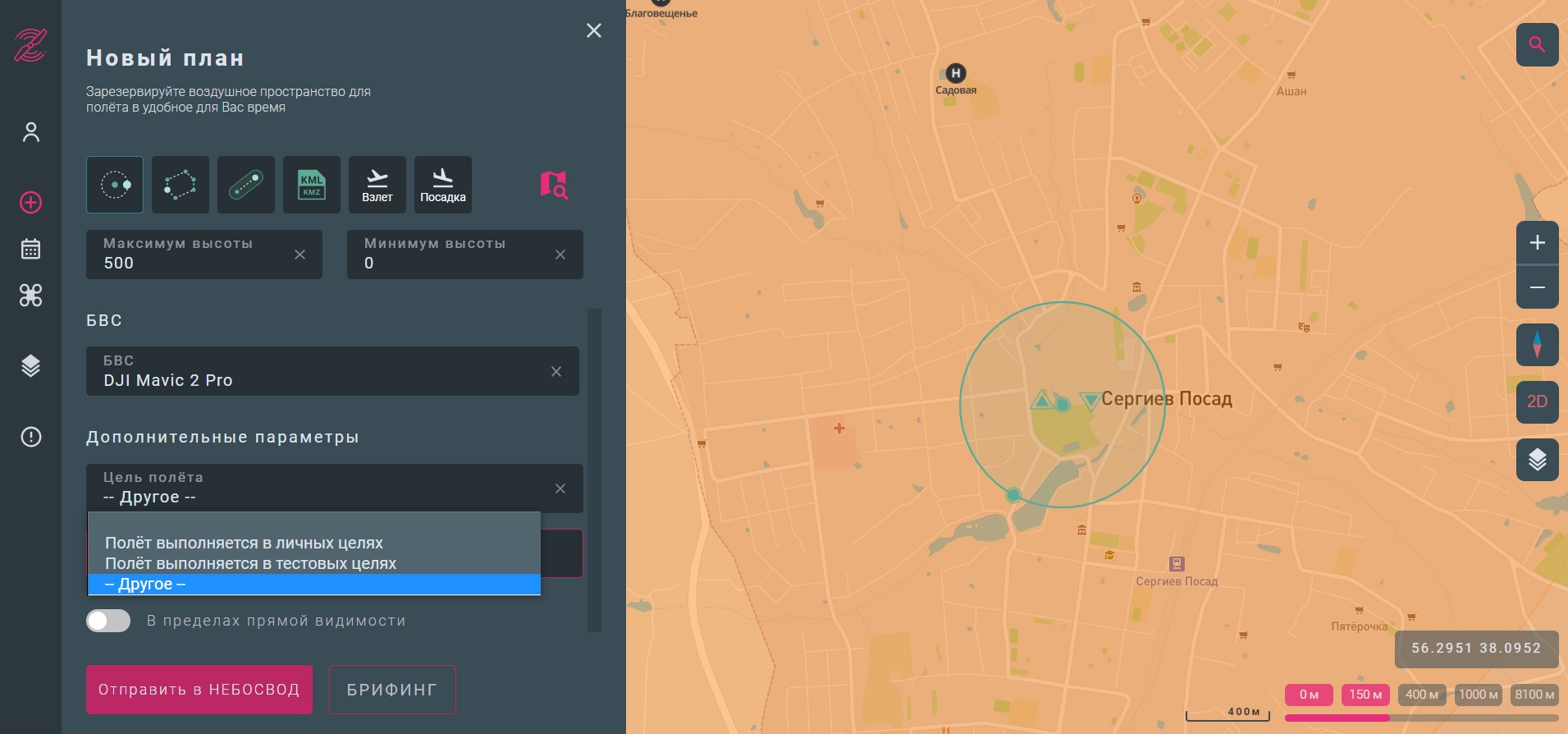
Task: Clear the selected БВС DJI Mavic 2 Pro
Action: pyautogui.click(x=556, y=372)
